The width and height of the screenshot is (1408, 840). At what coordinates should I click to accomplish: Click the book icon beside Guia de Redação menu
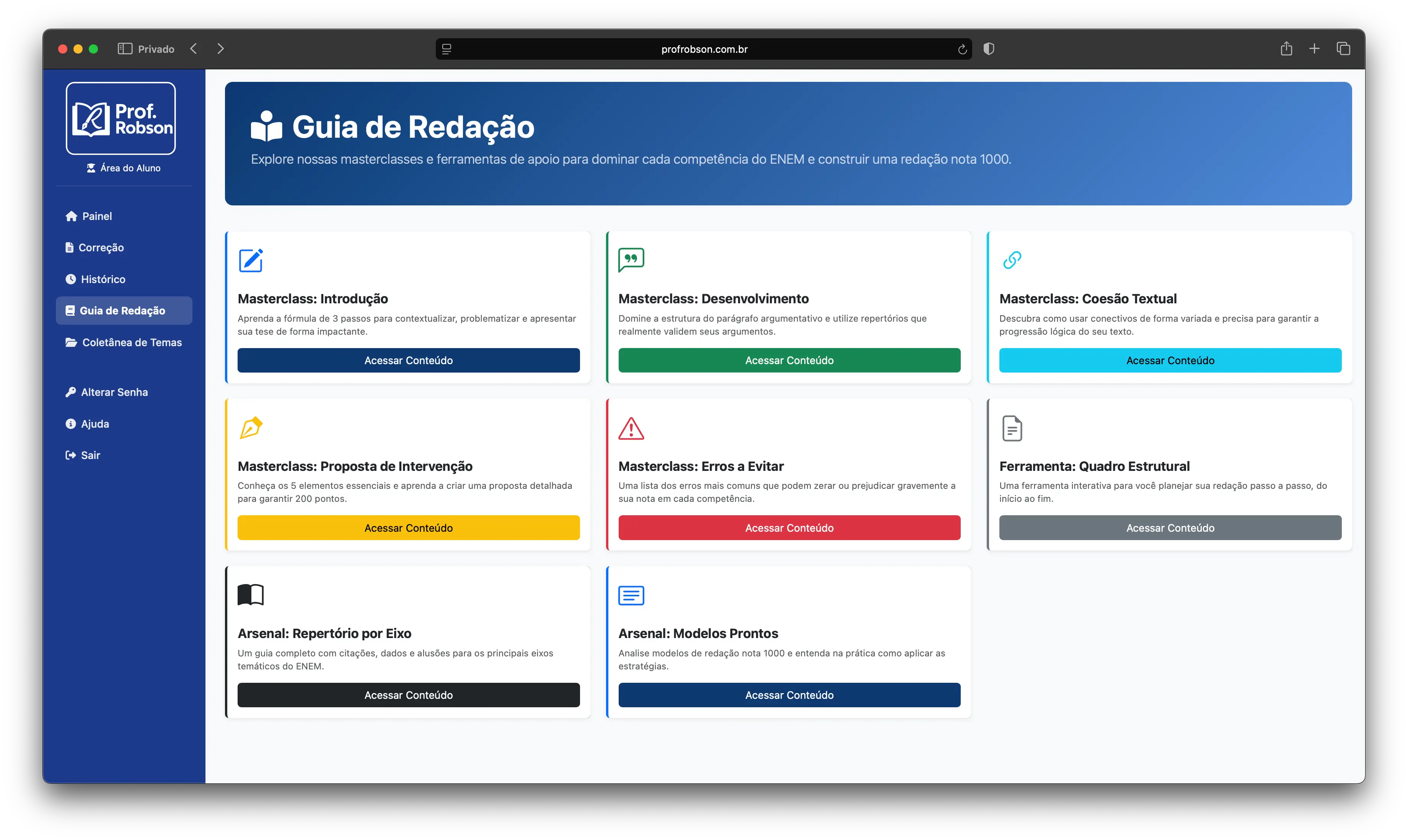(70, 311)
